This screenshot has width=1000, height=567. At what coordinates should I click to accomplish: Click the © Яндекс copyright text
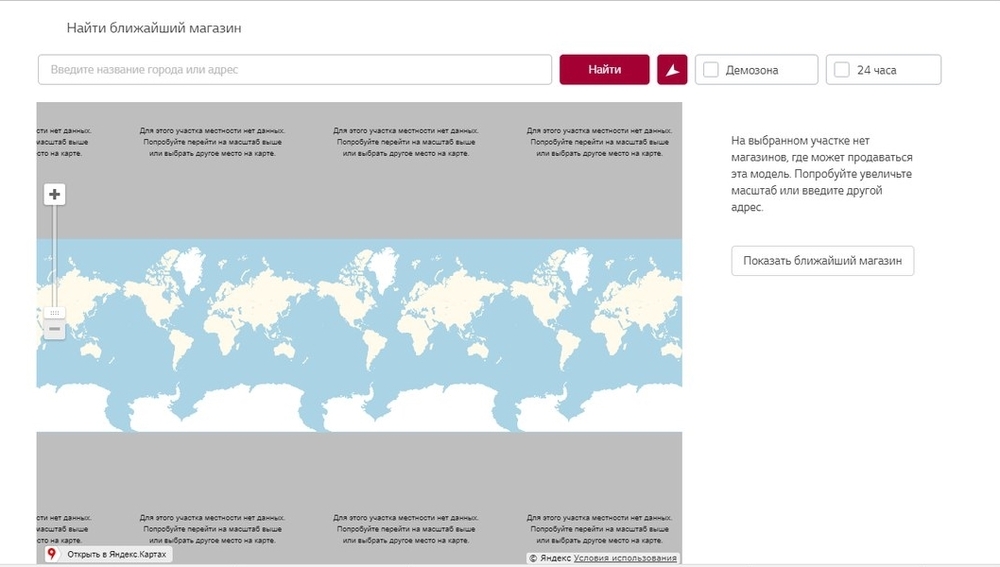[550, 558]
